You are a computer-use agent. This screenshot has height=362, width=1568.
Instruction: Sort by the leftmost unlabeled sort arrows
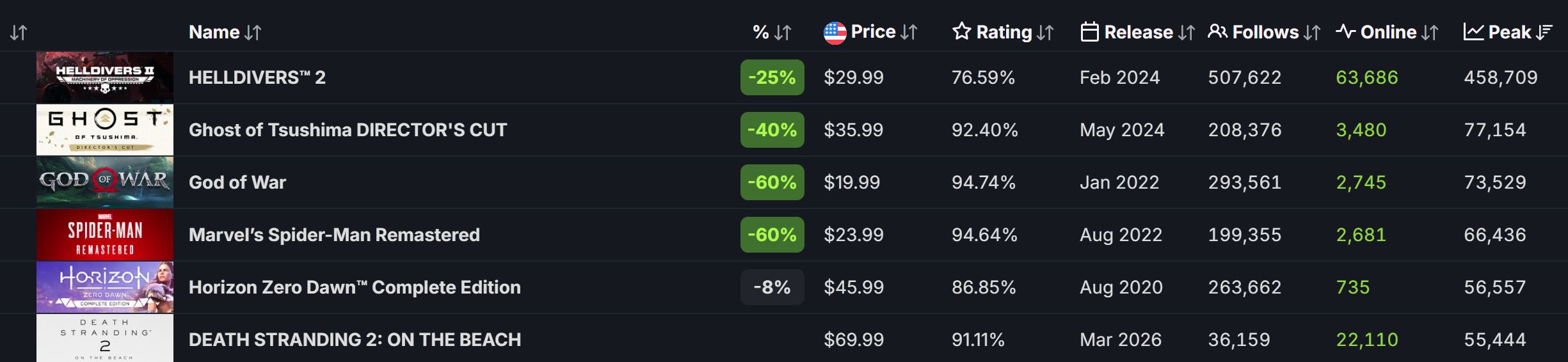(x=19, y=33)
